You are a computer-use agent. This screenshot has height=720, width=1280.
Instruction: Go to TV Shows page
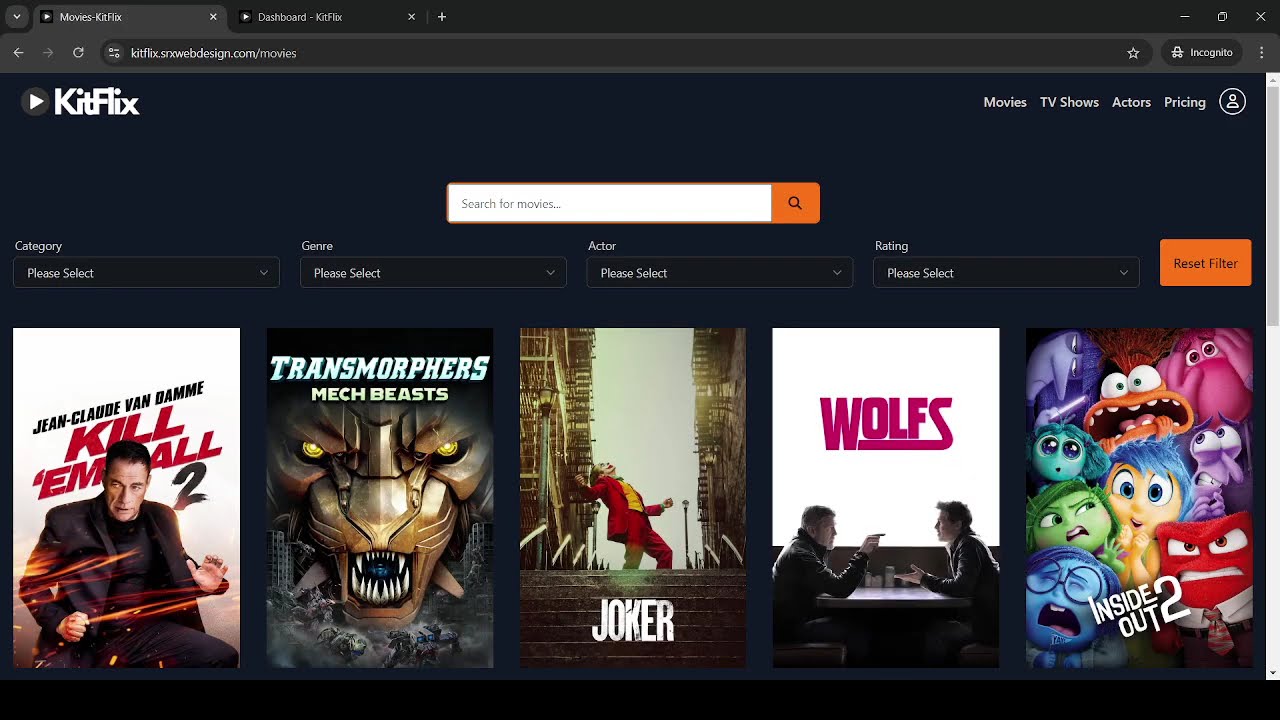[1069, 102]
